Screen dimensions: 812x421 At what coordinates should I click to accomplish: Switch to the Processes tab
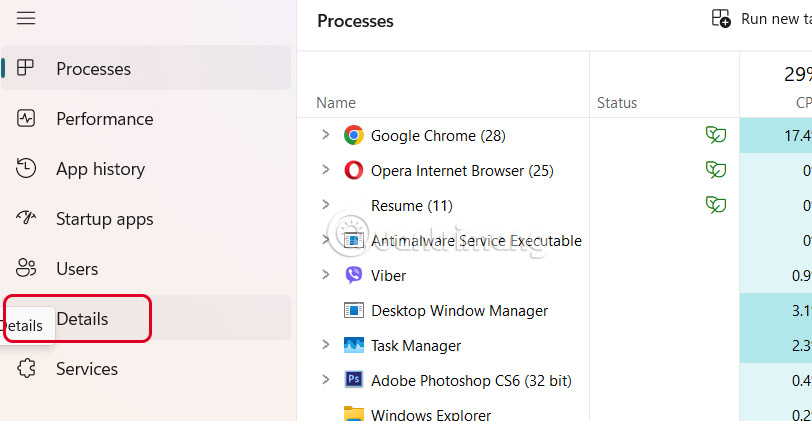click(x=93, y=69)
